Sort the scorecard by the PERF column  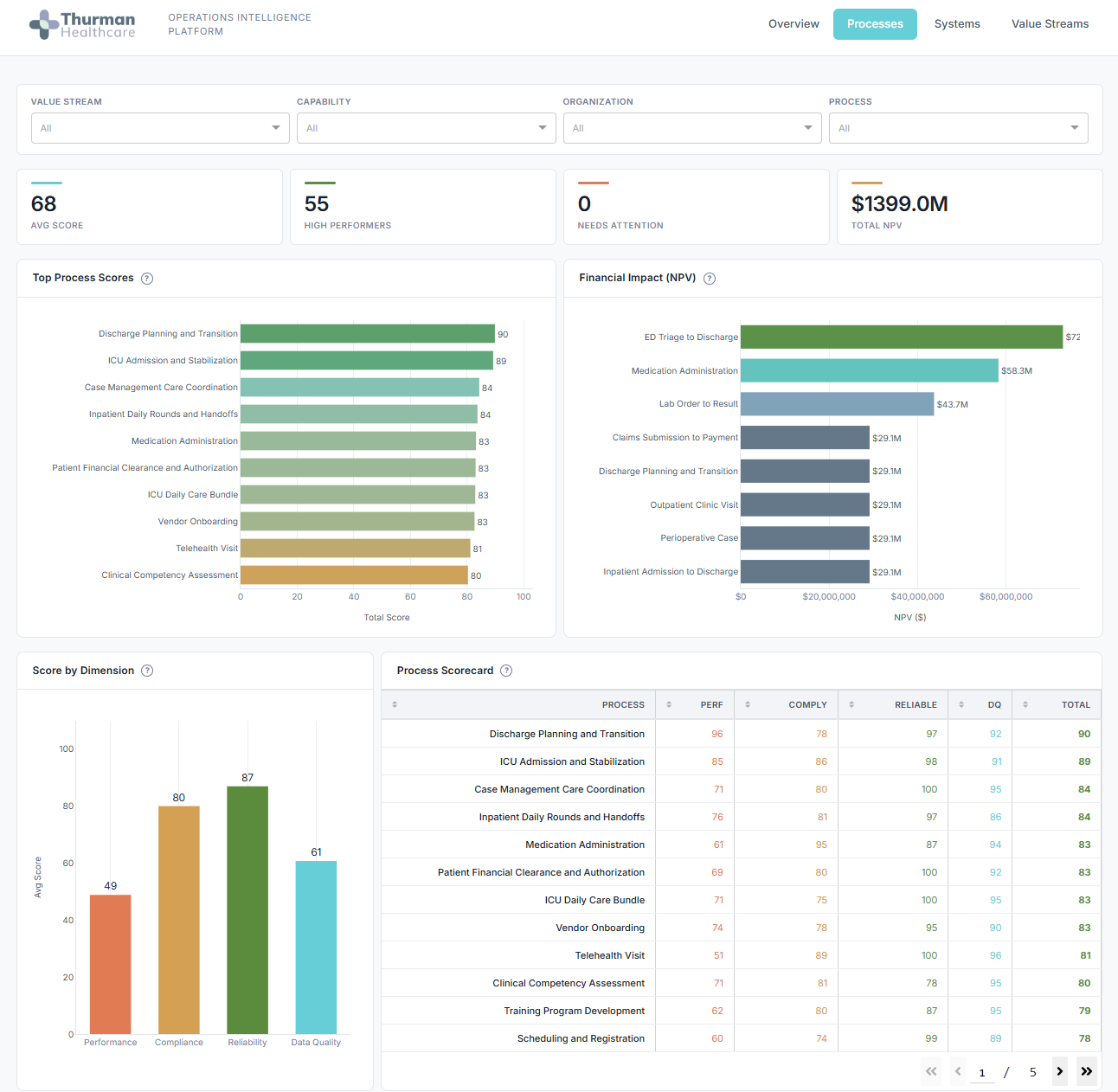tap(668, 704)
